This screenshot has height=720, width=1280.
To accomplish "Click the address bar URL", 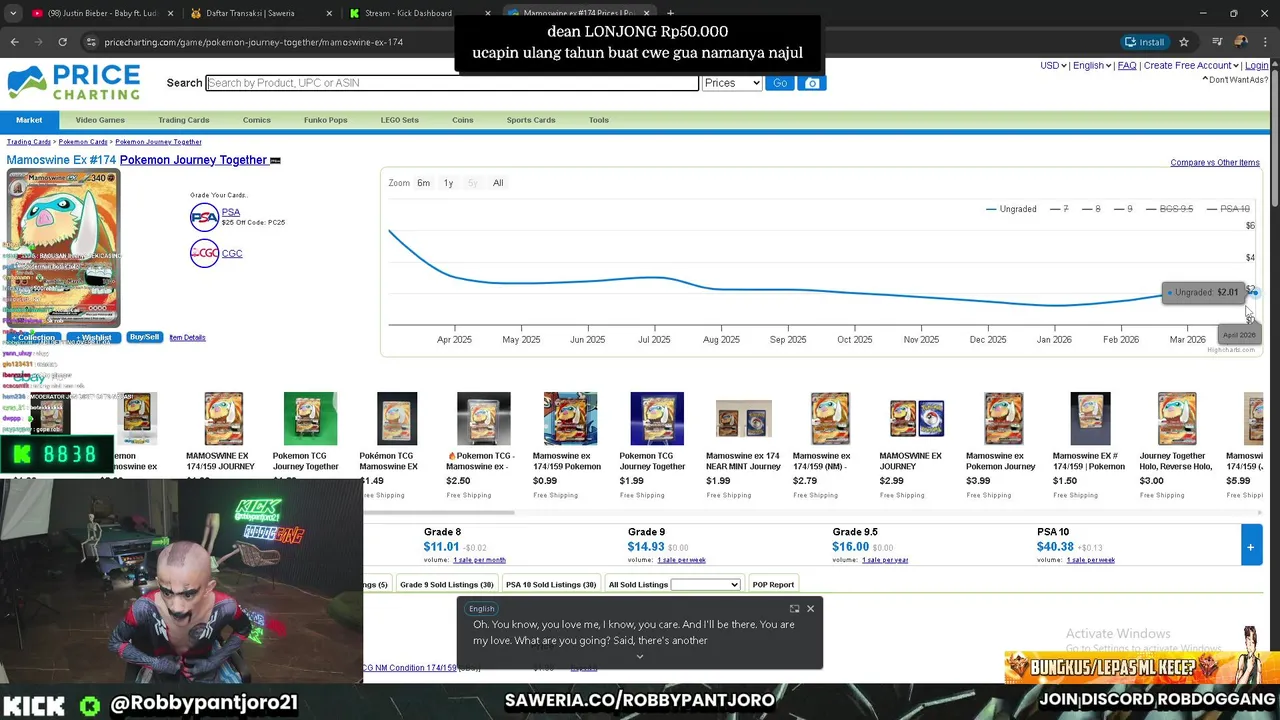I will [x=254, y=42].
